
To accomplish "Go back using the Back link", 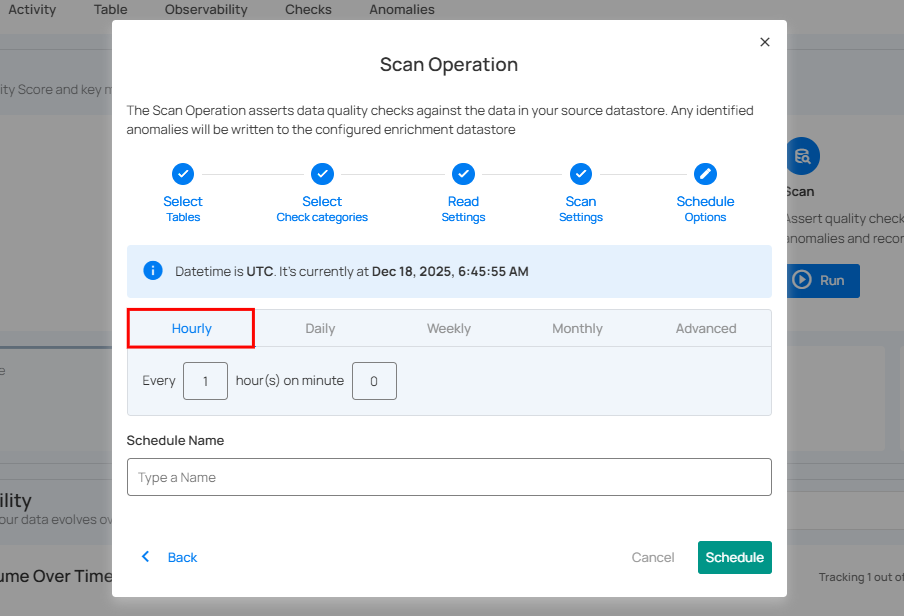I will coord(170,557).
